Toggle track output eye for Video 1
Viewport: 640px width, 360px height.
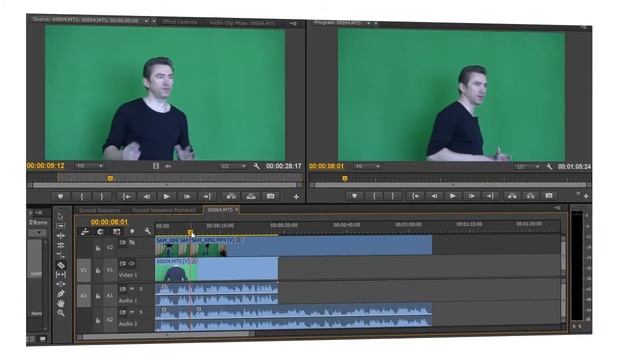coord(132,264)
